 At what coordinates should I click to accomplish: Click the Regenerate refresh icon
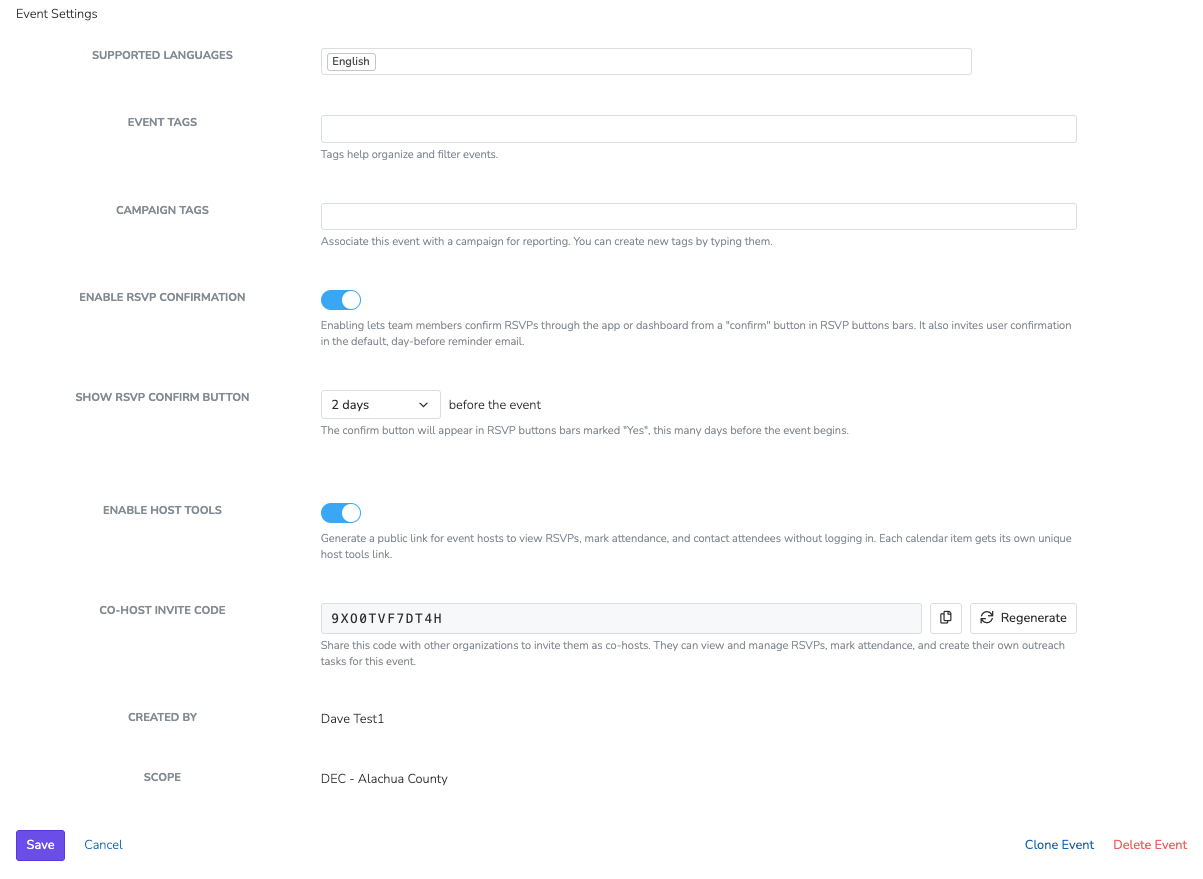(x=986, y=618)
